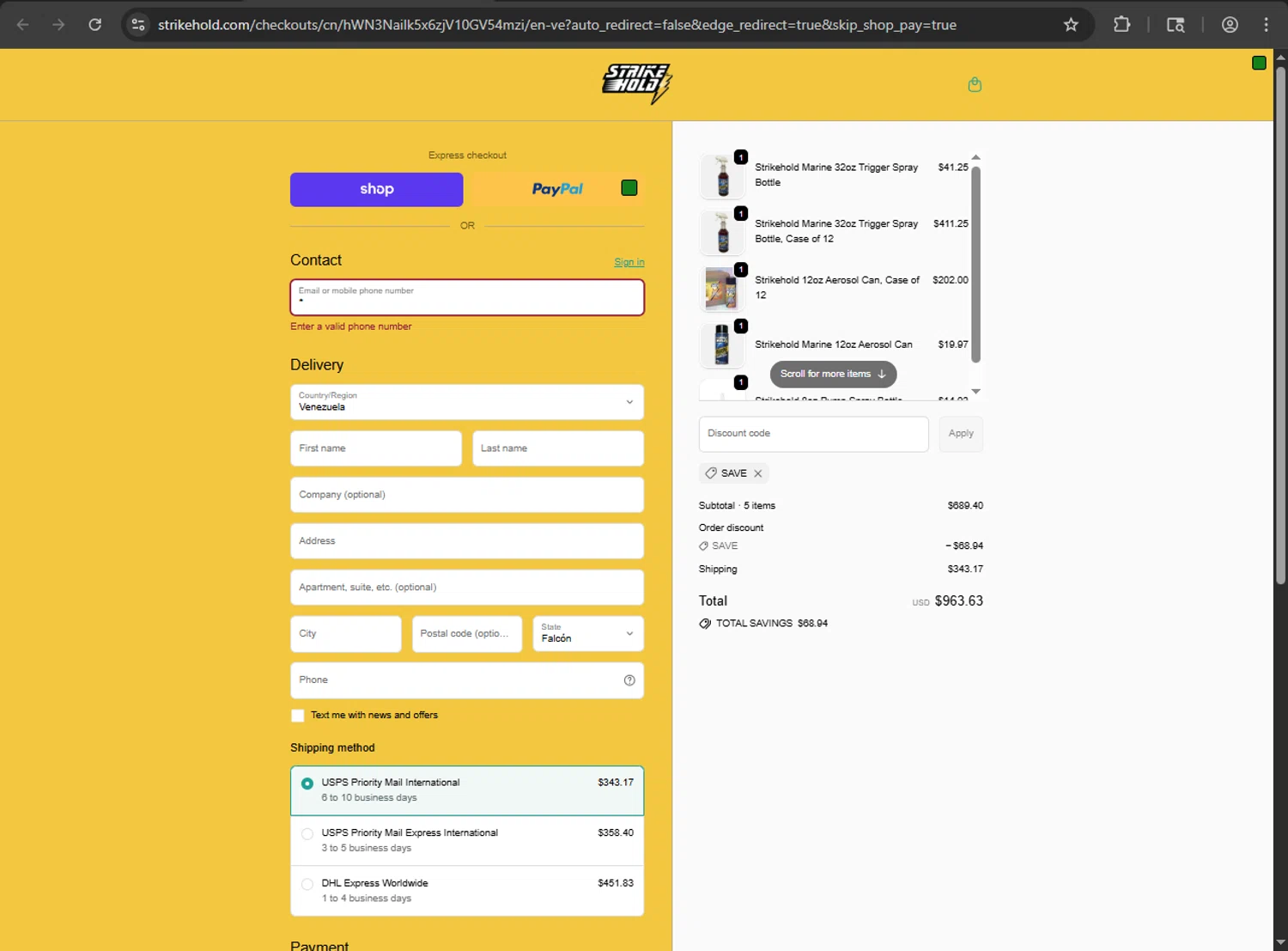
Task: Open the browser extensions puzzle icon
Action: point(1121,25)
